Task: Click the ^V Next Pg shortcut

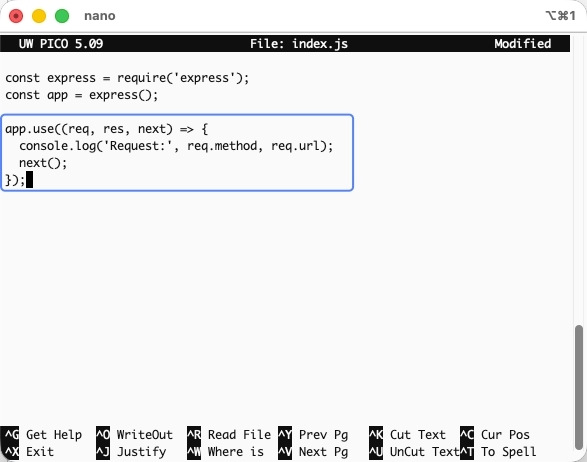Action: 313,452
